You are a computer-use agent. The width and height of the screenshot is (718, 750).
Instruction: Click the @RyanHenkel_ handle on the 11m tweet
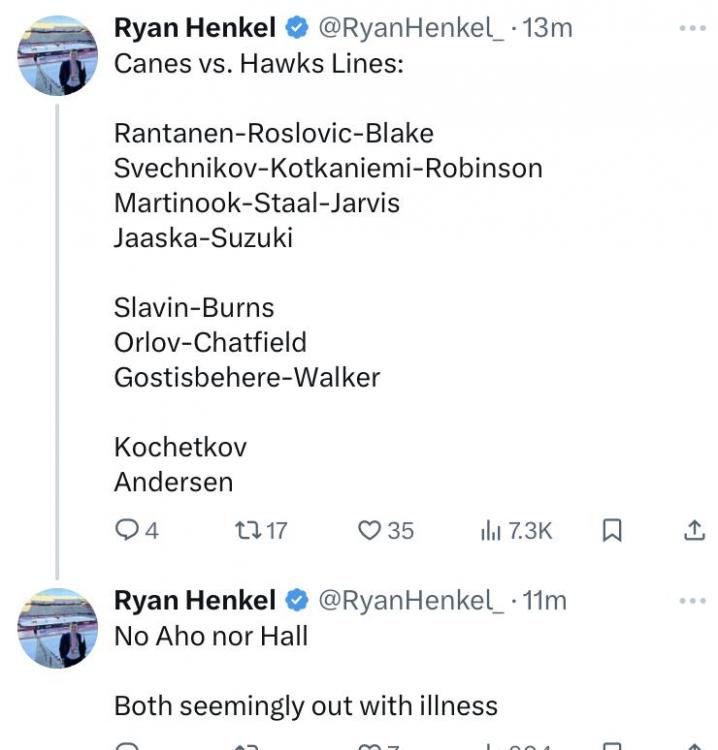pyautogui.click(x=411, y=600)
